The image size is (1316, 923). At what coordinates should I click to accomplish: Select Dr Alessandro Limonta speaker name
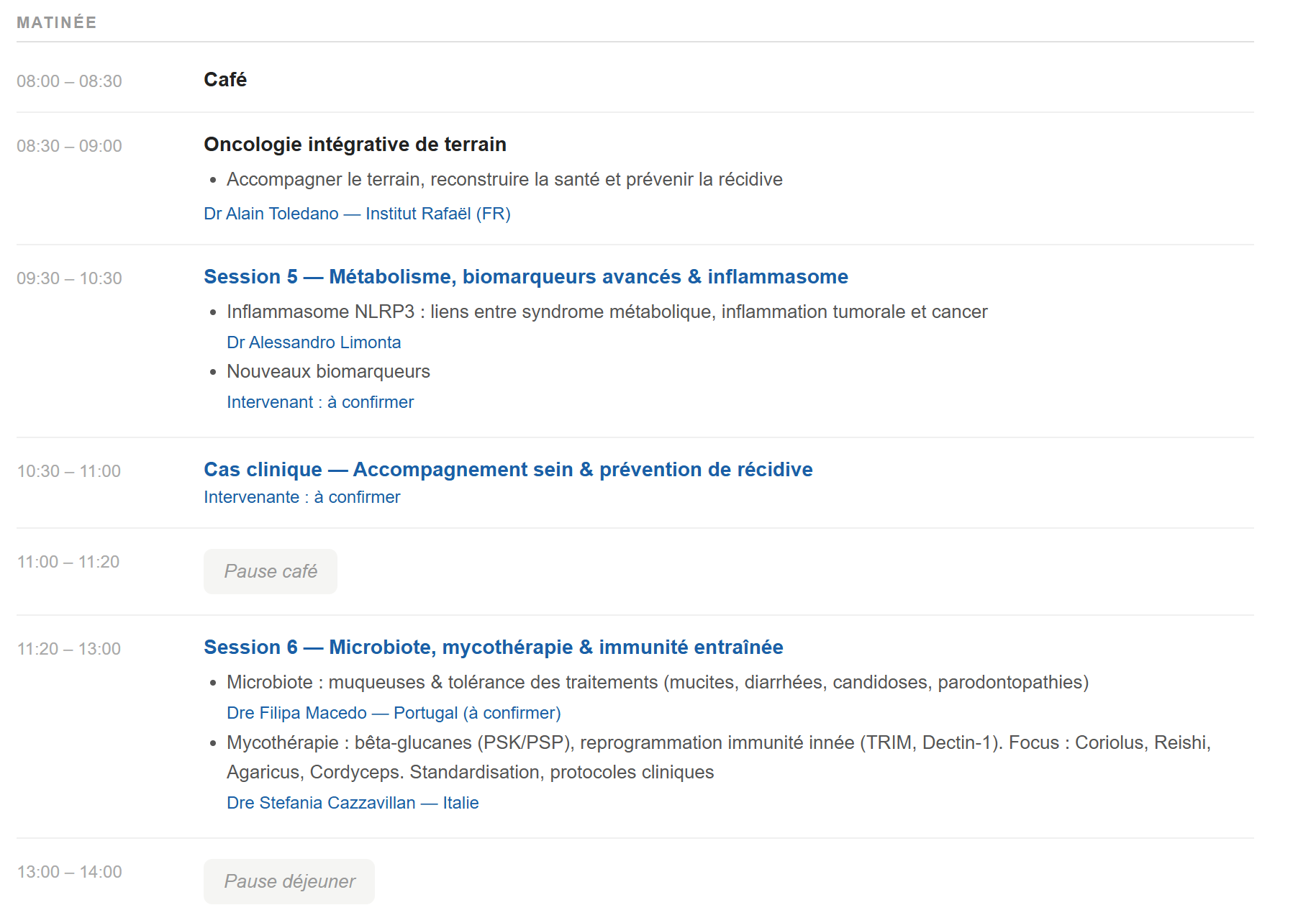coord(314,342)
